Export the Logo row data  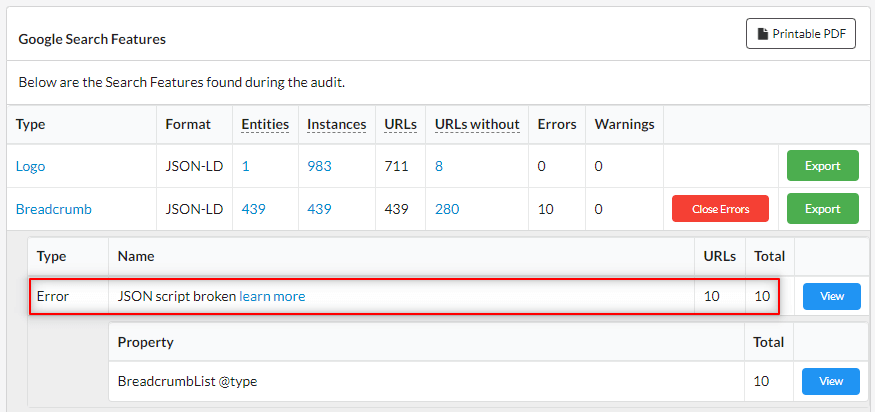[823, 166]
